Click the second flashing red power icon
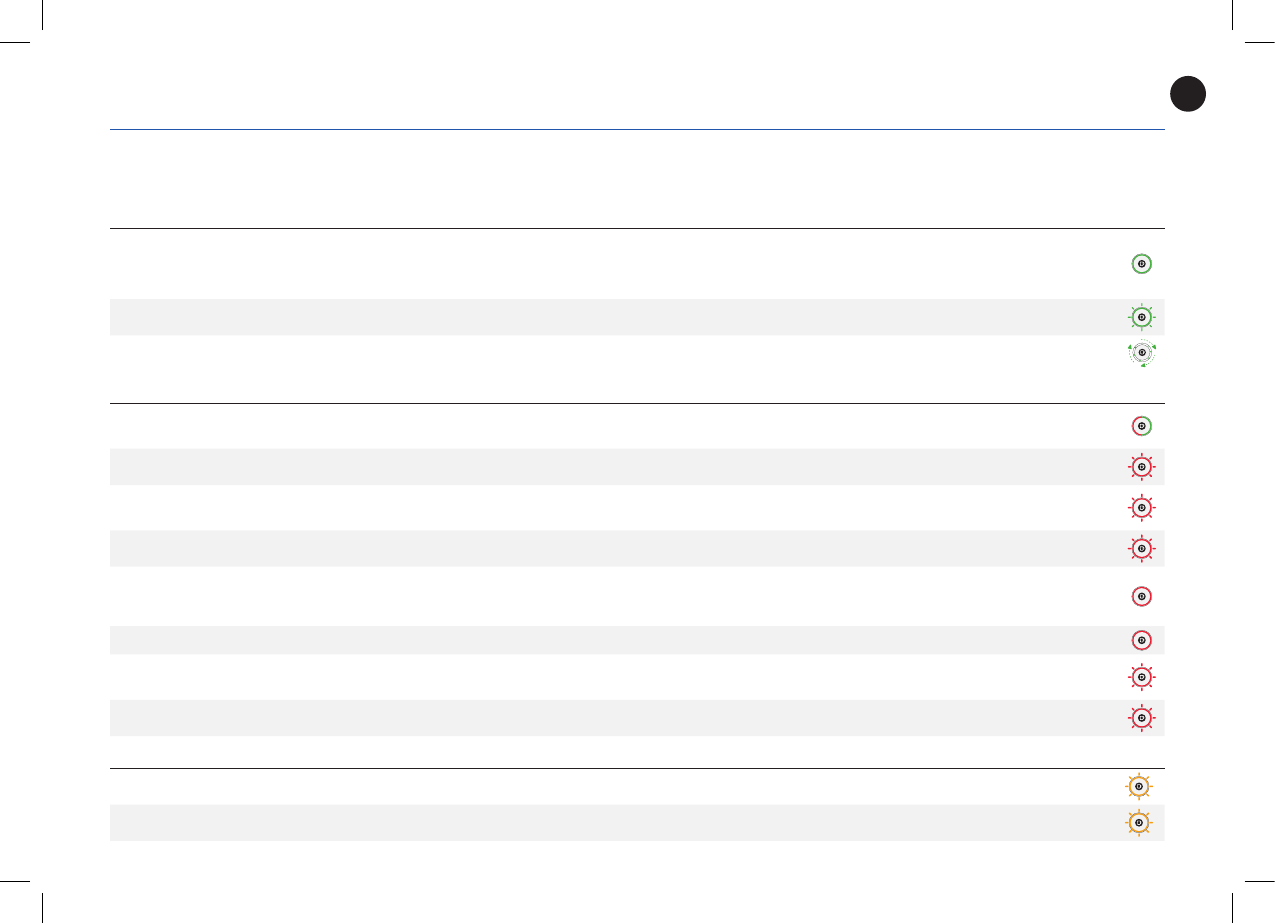1275x923 pixels. coord(1141,508)
